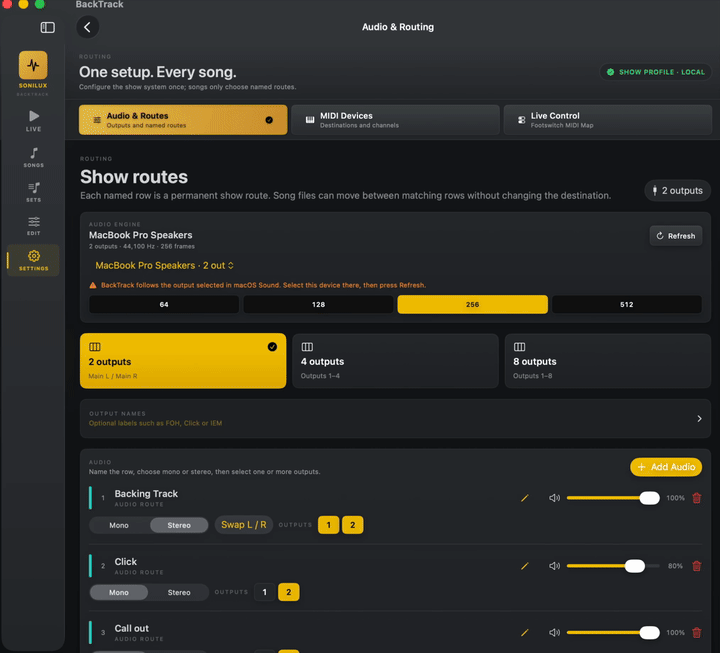Set buffer size to 512 frames
Image resolution: width=720 pixels, height=653 pixels.
[627, 304]
